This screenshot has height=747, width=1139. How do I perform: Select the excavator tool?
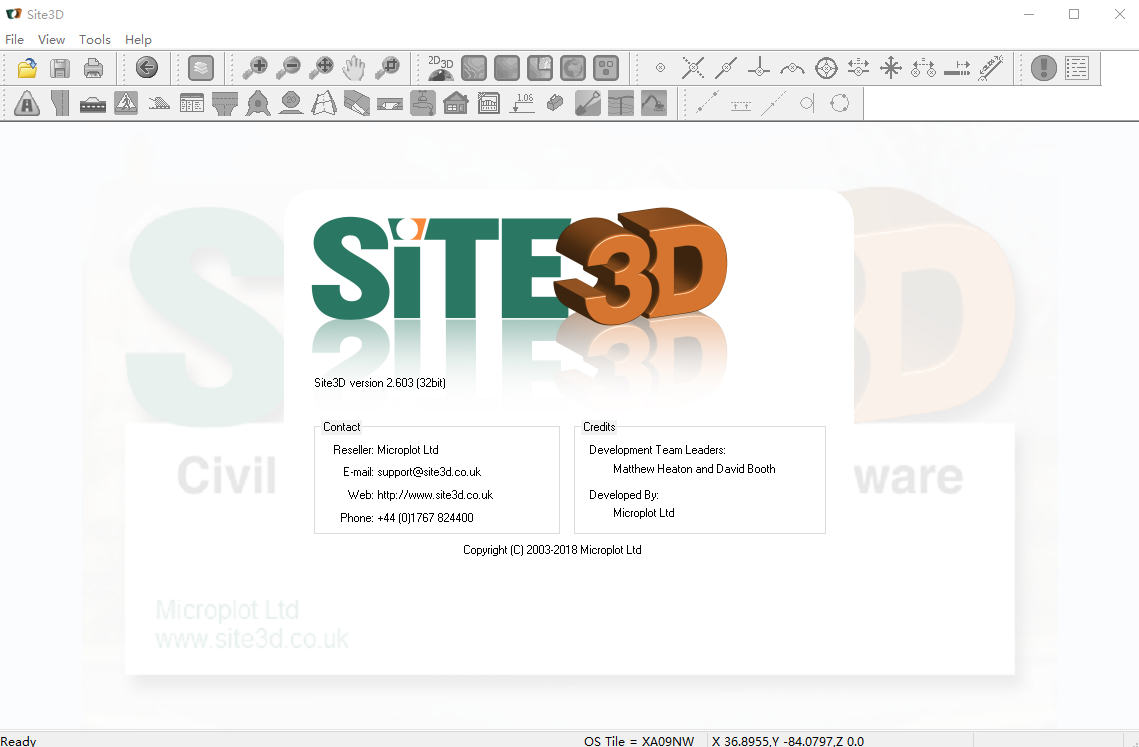(x=654, y=104)
